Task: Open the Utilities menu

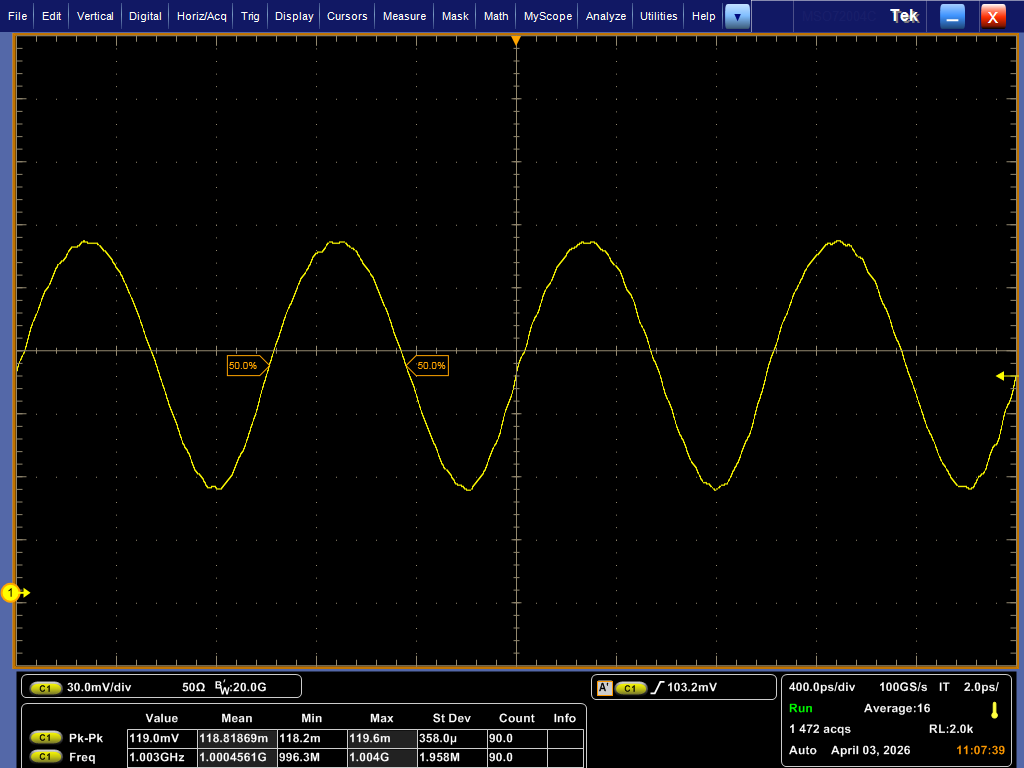Action: (x=658, y=16)
